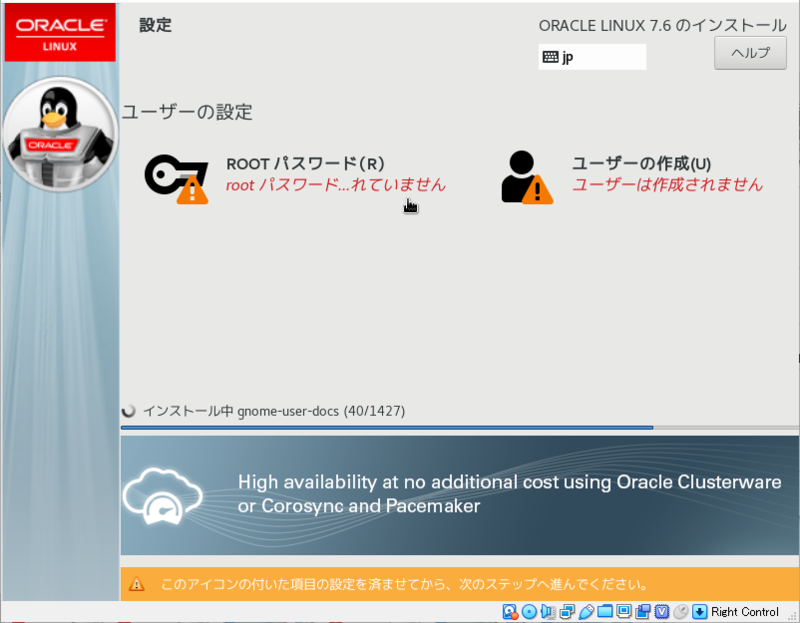Screen dimensions: 800x623
Task: Click the VirtualBox display monitor icon
Action: pos(623,611)
